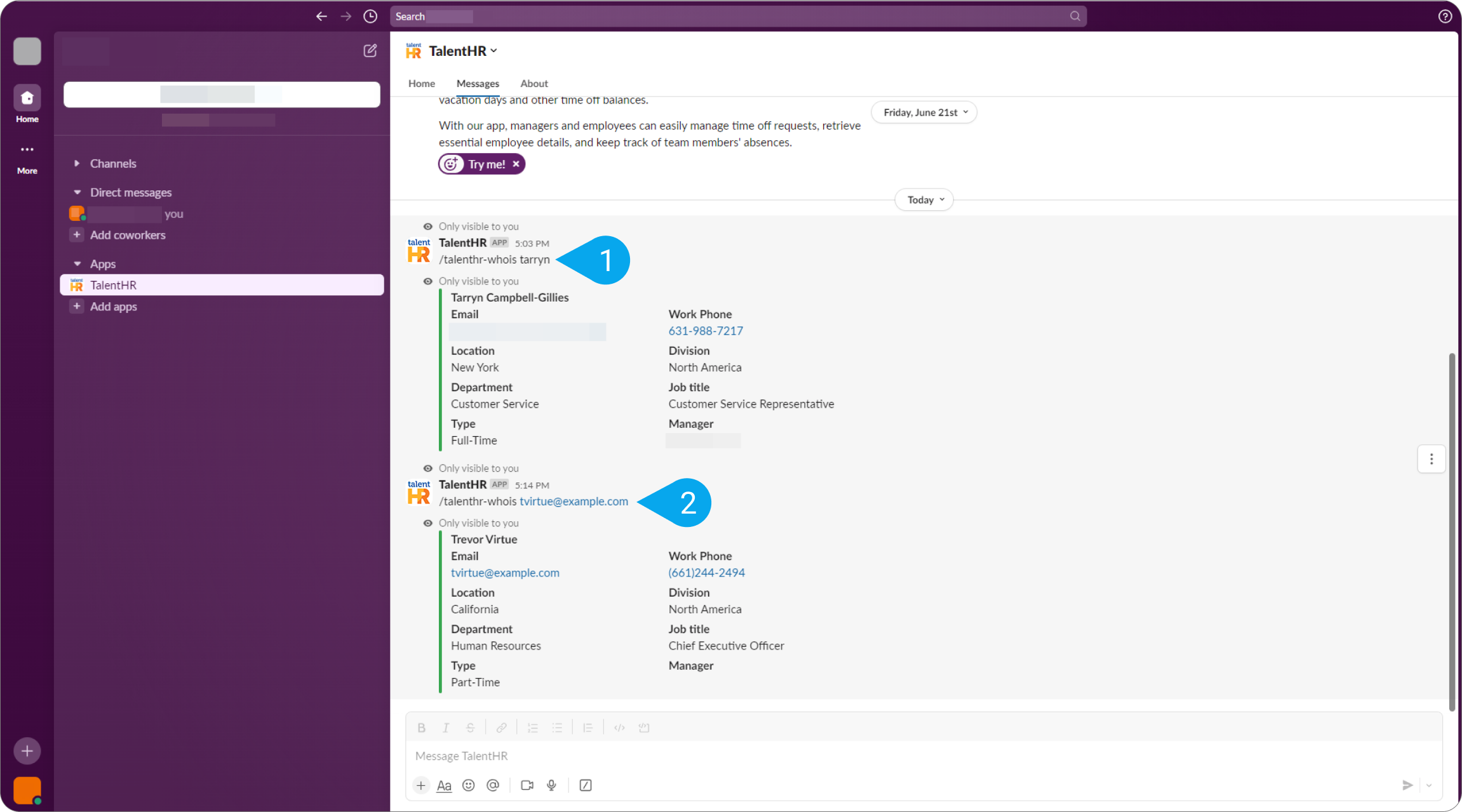Insert a blockquote
This screenshot has width=1462, height=812.
(588, 728)
